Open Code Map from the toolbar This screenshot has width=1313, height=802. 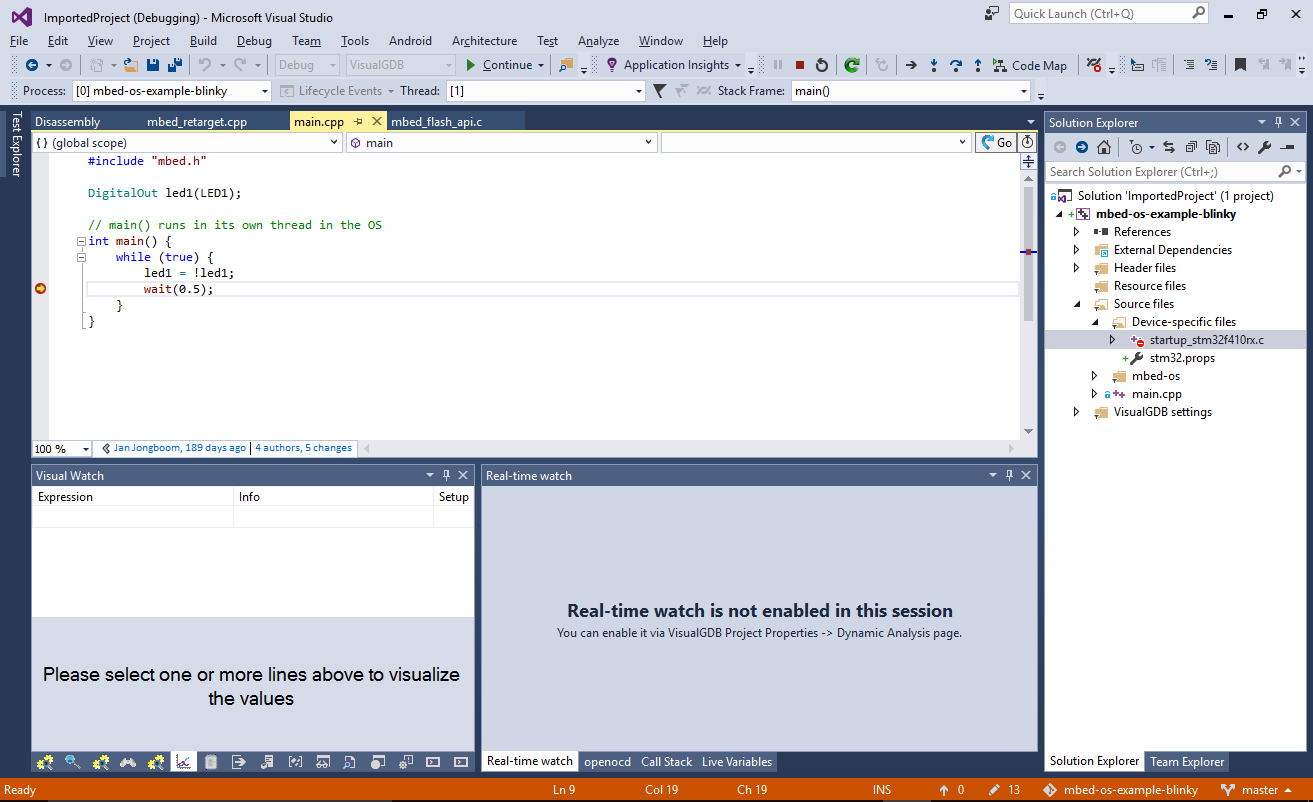pyautogui.click(x=1030, y=65)
